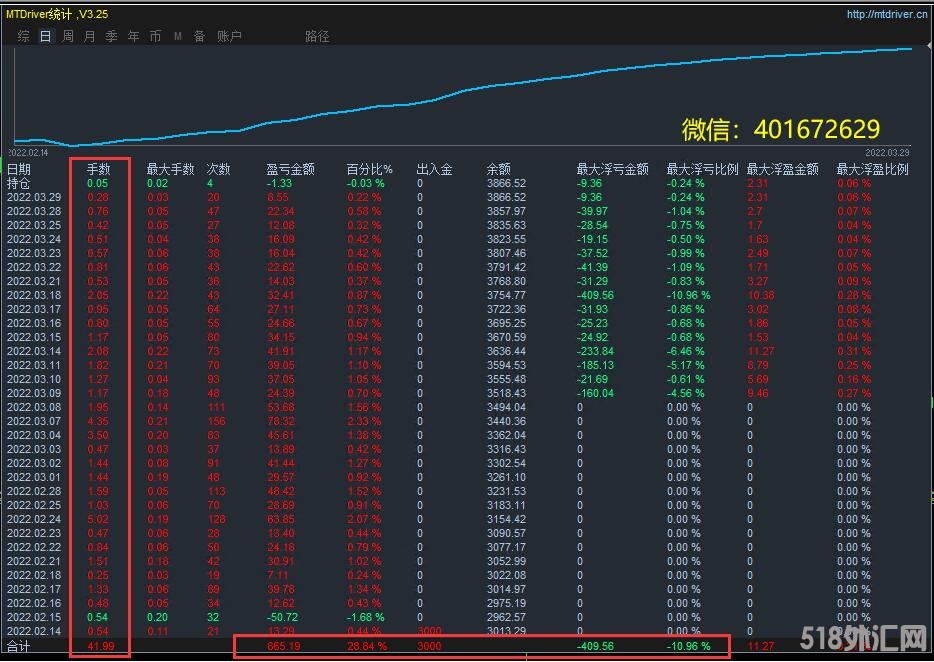
Task: Click the 合计 total row label
Action: click(x=19, y=647)
